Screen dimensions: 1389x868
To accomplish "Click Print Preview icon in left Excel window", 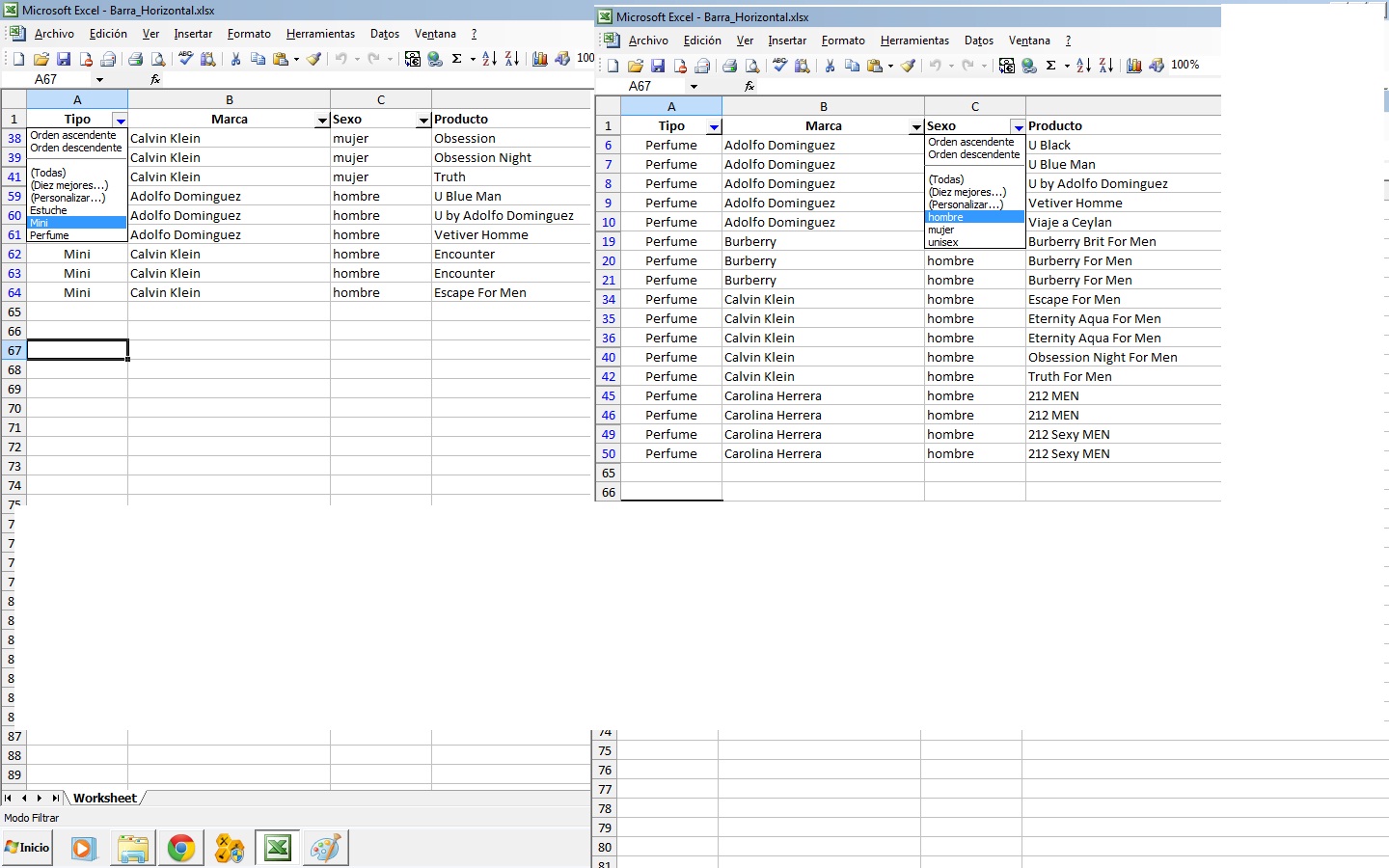I will click(158, 59).
